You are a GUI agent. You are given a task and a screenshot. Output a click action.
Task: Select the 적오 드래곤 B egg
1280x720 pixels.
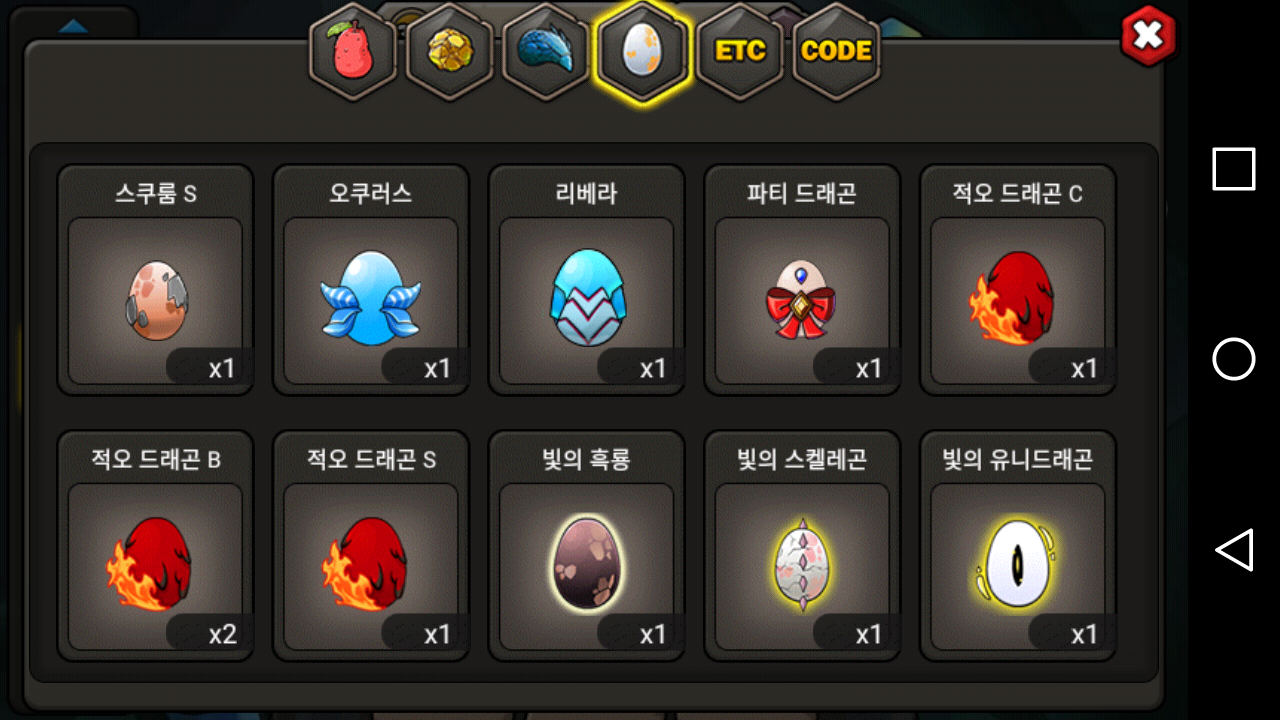point(155,546)
